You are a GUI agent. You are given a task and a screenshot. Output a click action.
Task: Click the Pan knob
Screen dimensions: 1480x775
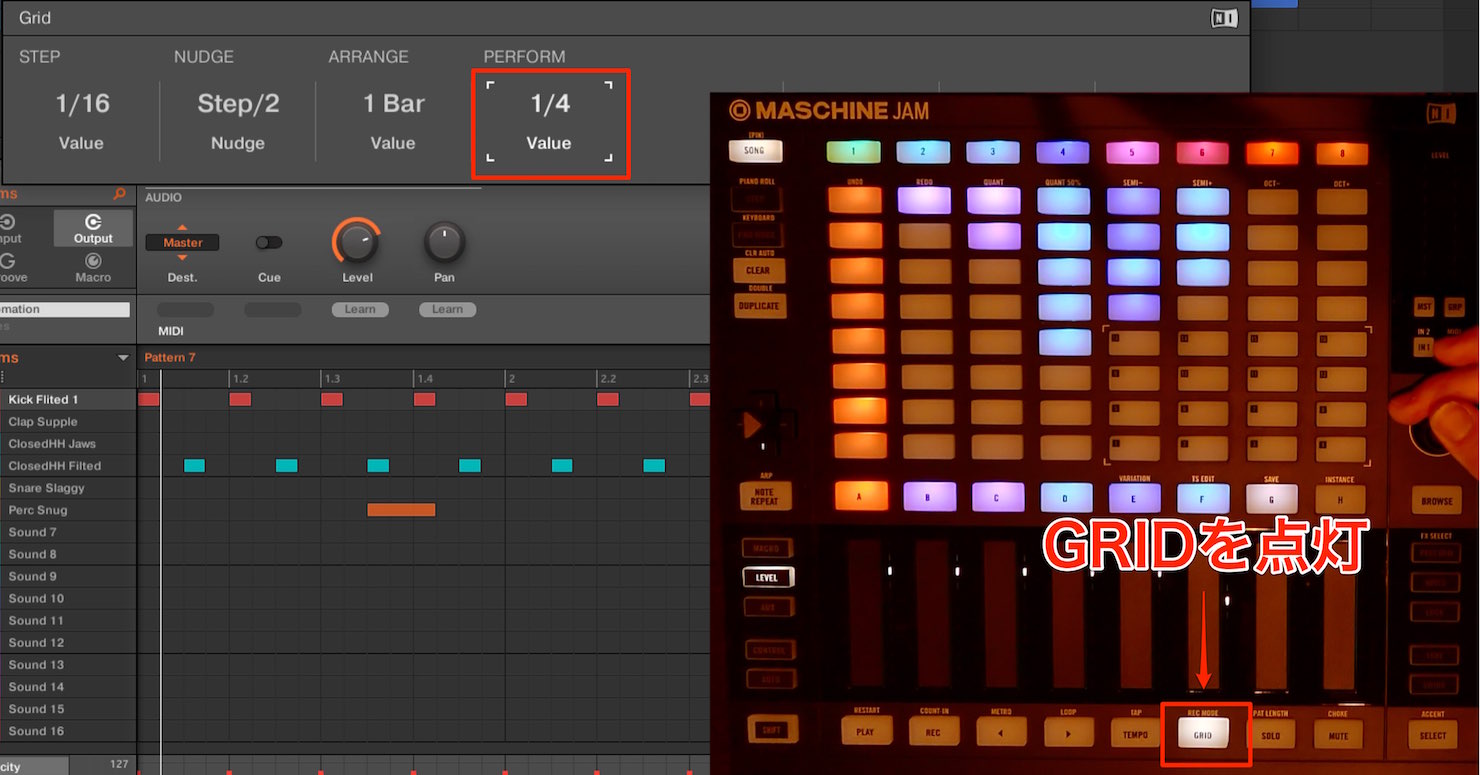[x=444, y=242]
